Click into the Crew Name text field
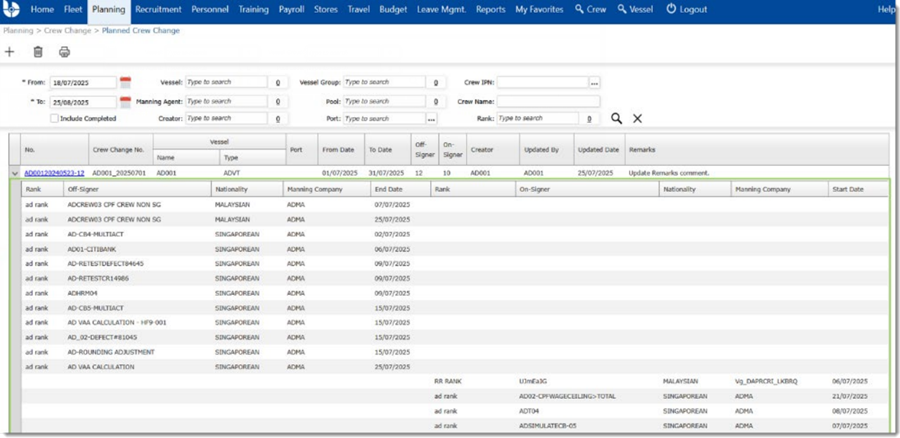Screen dimensions: 900x438 (548, 101)
